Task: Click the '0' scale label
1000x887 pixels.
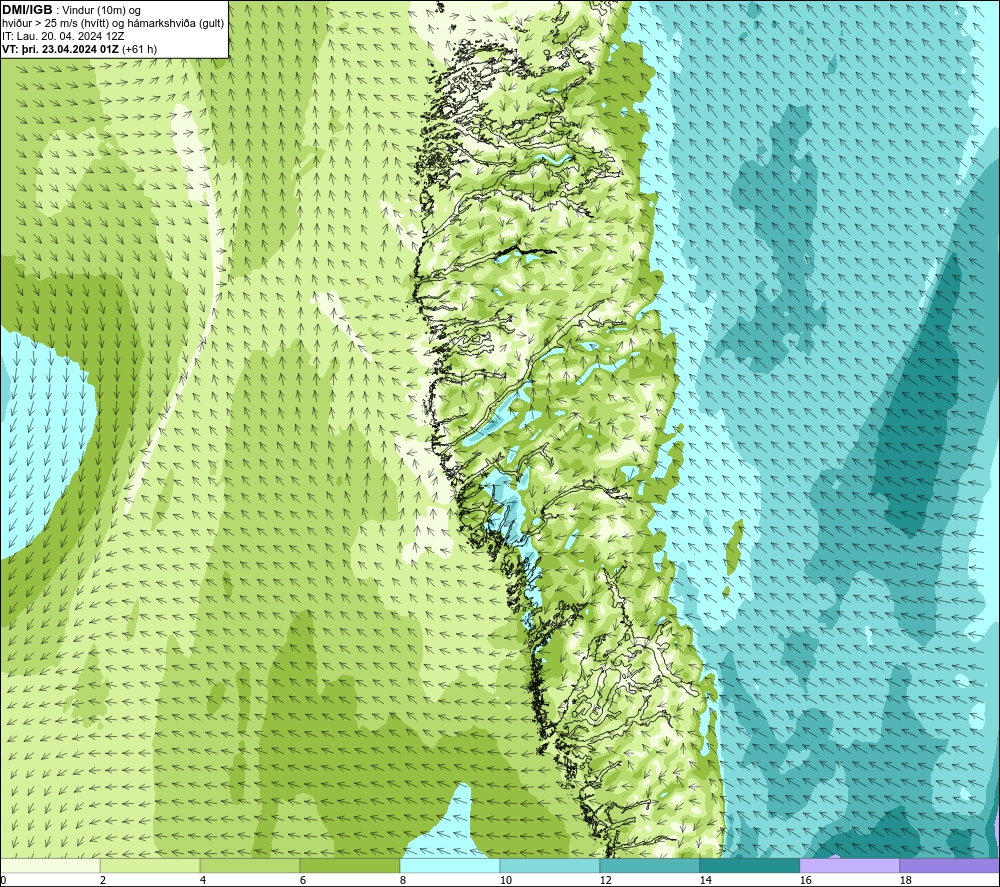Action: pyautogui.click(x=3, y=881)
